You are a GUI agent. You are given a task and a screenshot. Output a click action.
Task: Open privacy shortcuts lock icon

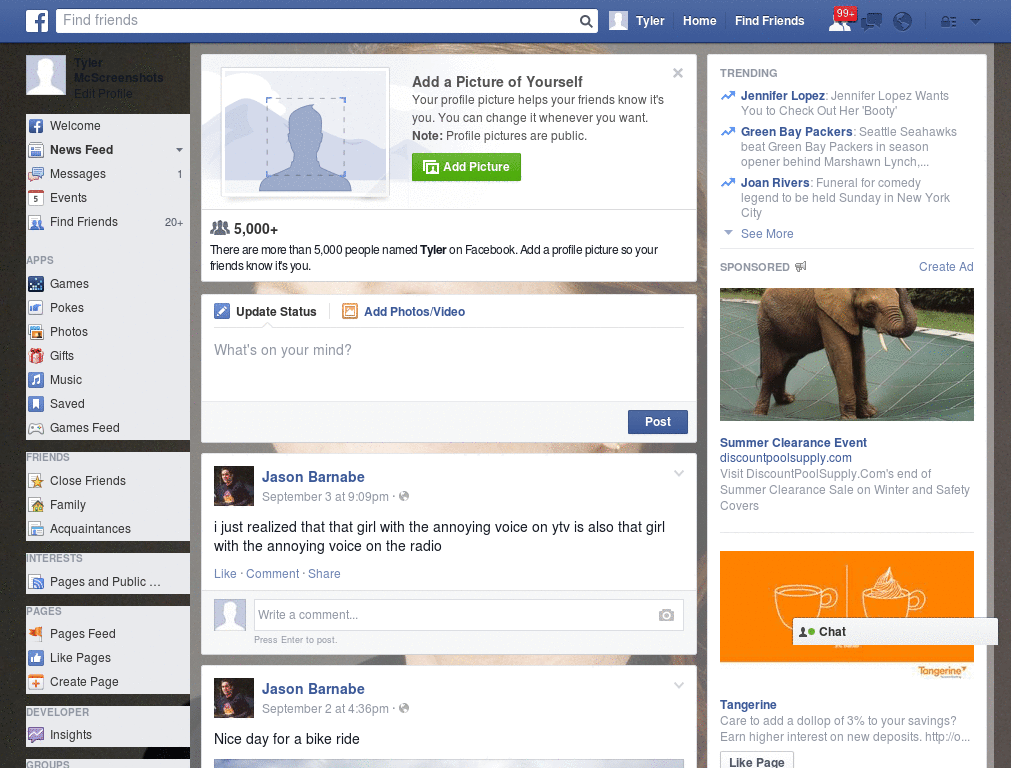[948, 22]
